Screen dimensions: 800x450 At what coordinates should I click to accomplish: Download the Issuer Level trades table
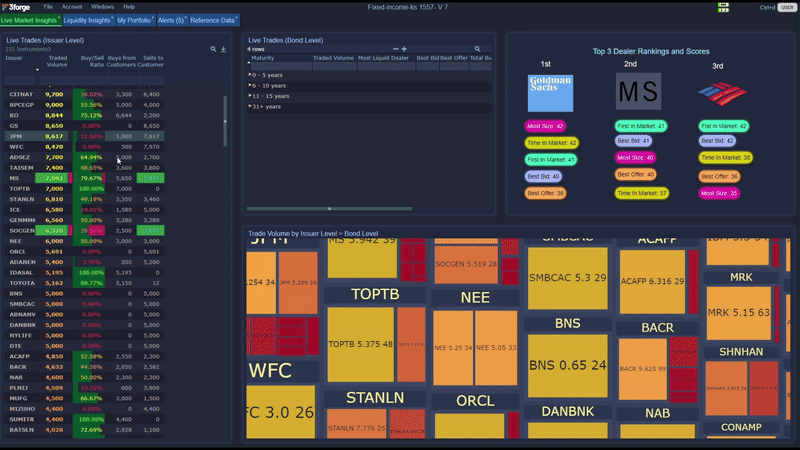pos(223,49)
